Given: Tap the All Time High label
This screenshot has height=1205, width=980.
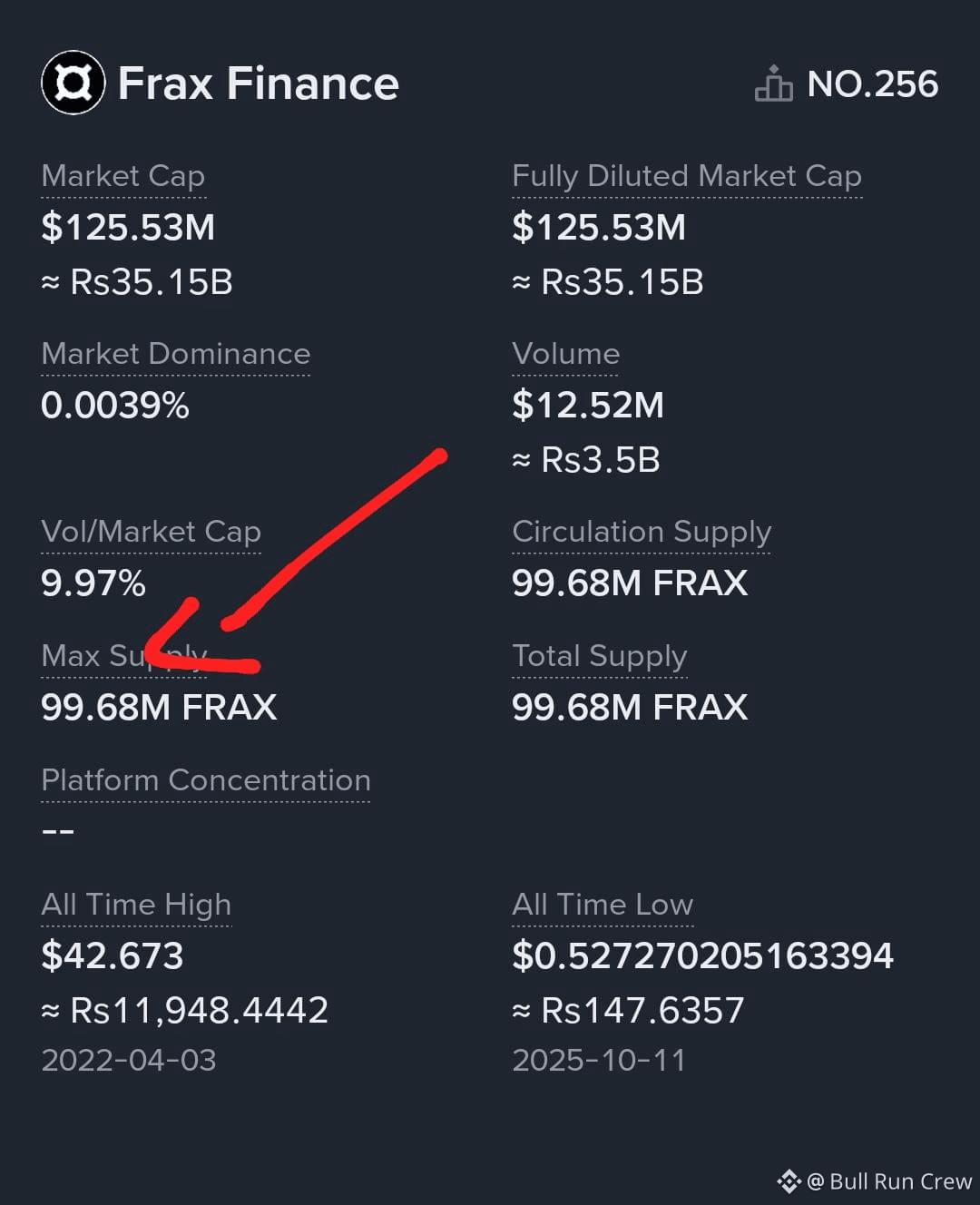Looking at the screenshot, I should [136, 904].
